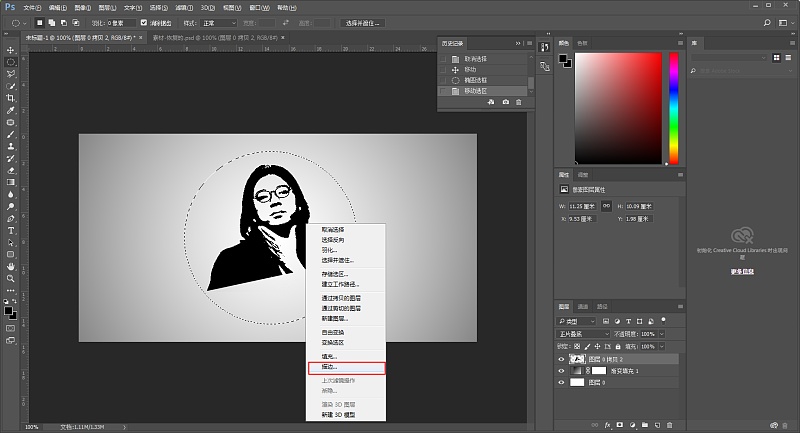This screenshot has width=800, height=433.
Task: Click the feather 0 像素 input field
Action: pyautogui.click(x=121, y=23)
